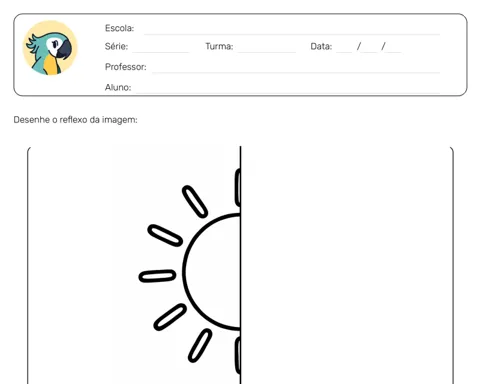Click the bottom angled sun ray
The height and width of the screenshot is (384, 480).
[x=200, y=345]
